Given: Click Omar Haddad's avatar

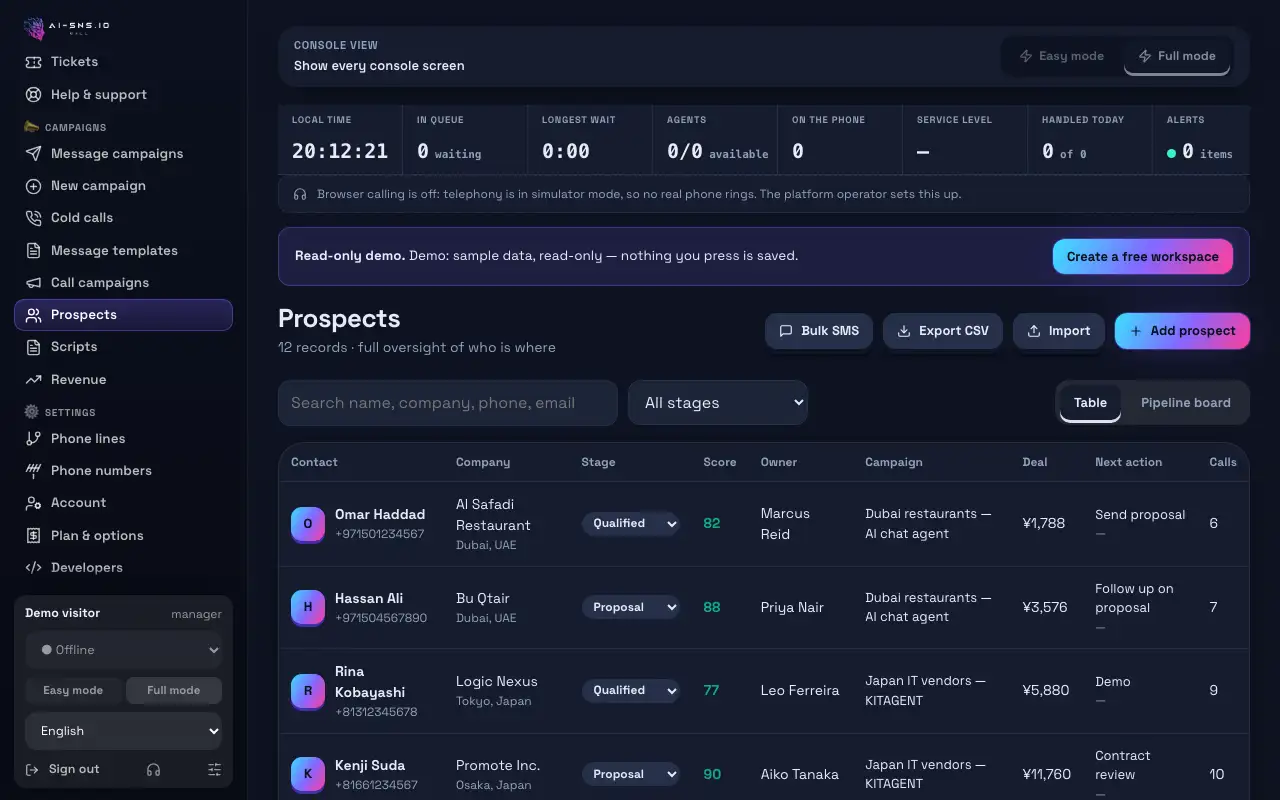Looking at the screenshot, I should click(x=308, y=524).
